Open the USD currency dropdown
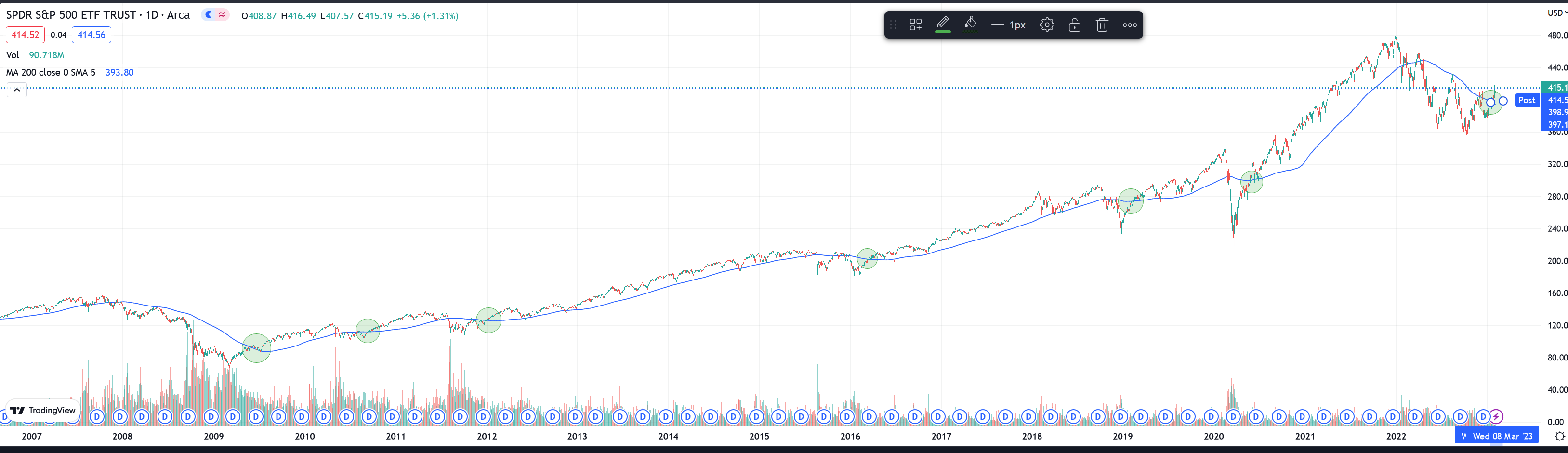 click(x=1556, y=13)
